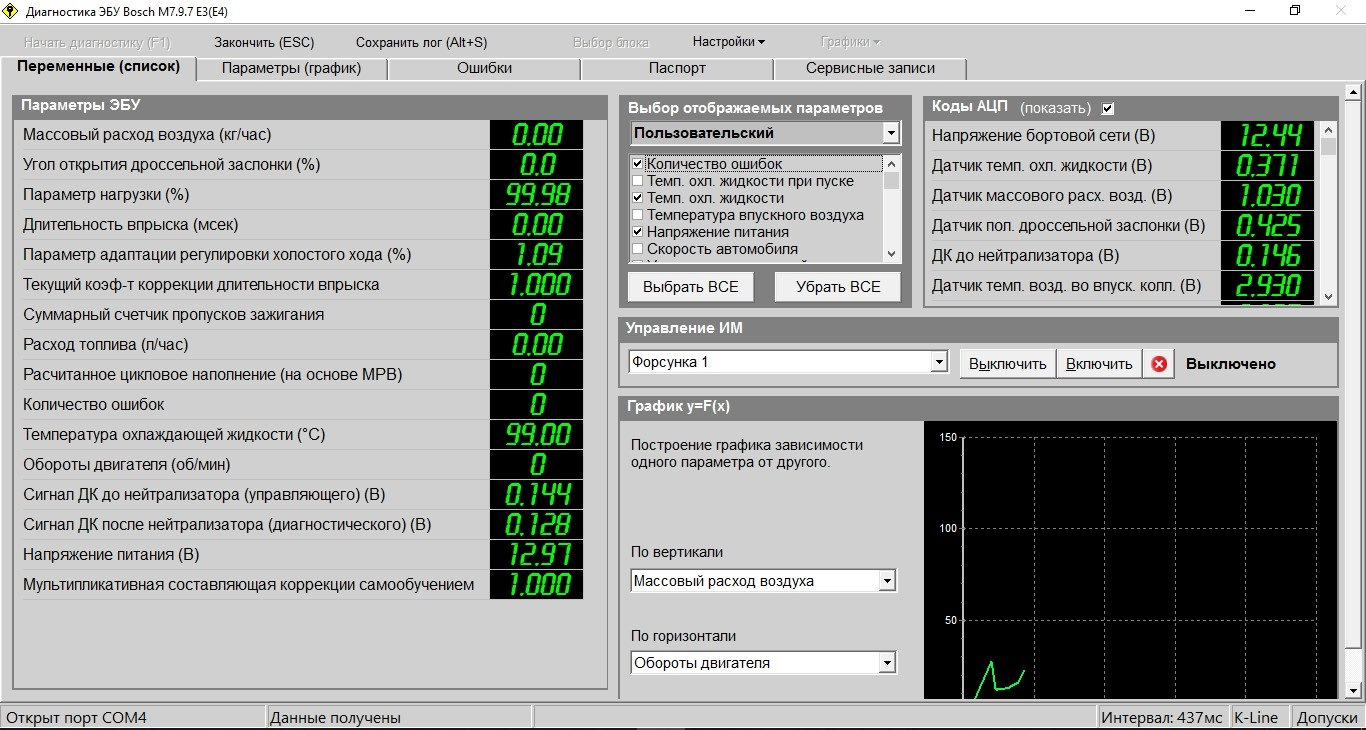
Task: Click the Выбрать ВСЕ button
Action: click(691, 287)
